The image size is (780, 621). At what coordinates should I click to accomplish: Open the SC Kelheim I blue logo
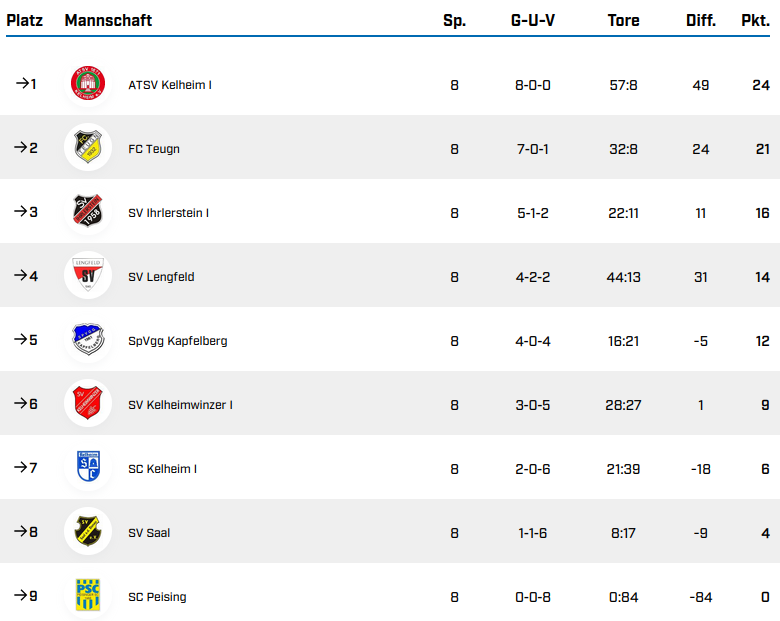[x=88, y=468]
